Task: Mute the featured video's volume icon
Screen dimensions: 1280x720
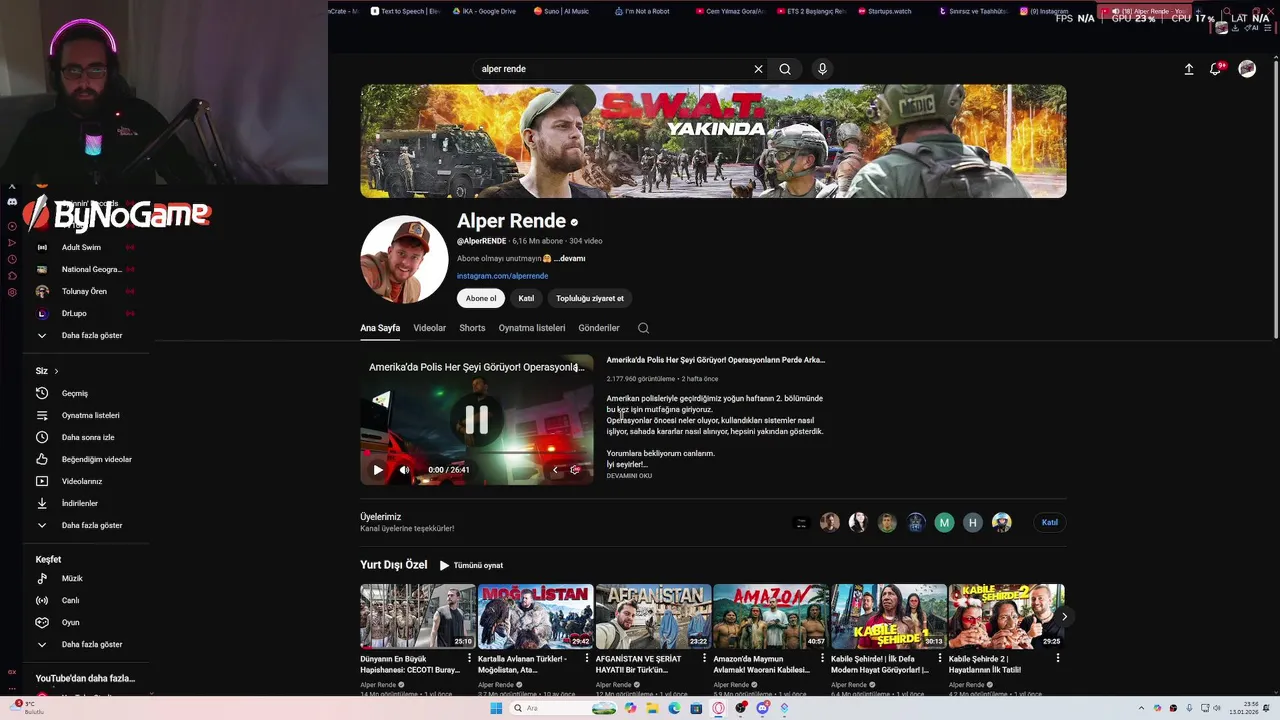Action: click(404, 470)
